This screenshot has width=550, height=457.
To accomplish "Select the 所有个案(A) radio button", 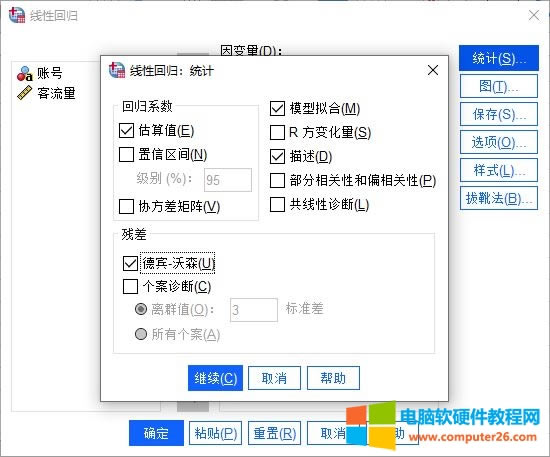I will click(141, 334).
